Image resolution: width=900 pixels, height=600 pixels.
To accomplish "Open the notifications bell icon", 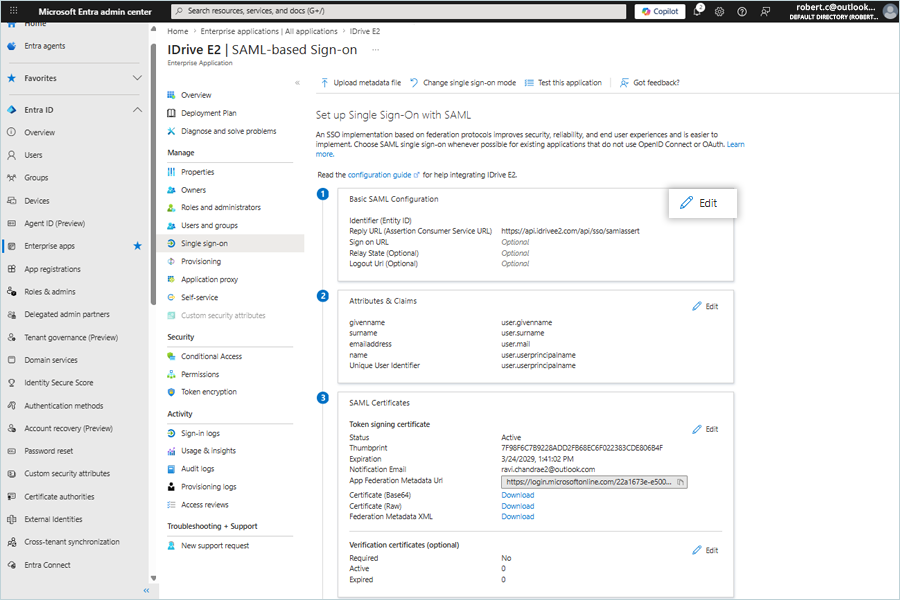I will (x=697, y=11).
